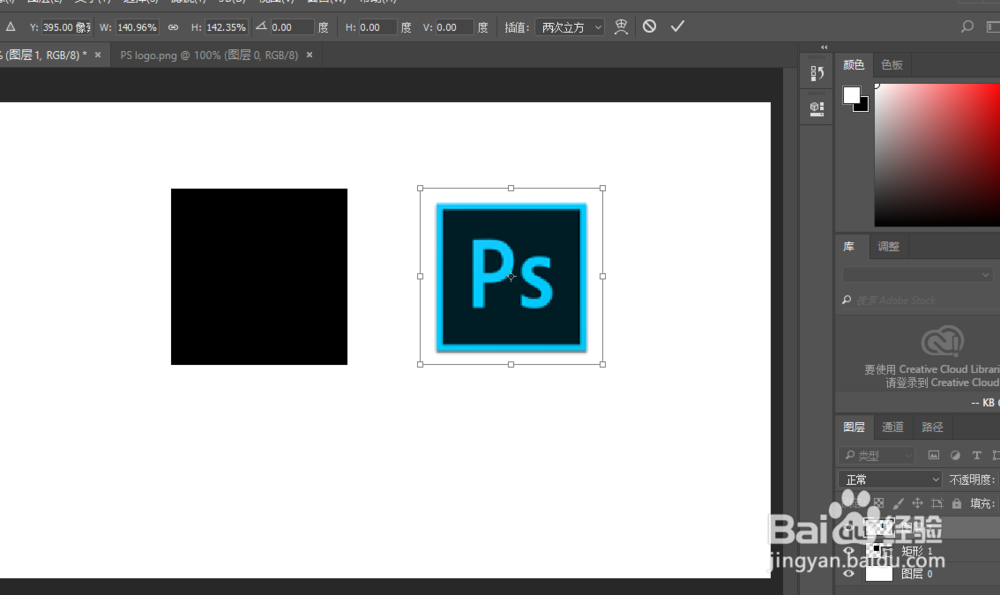Lock image pixels brush icon

pyautogui.click(x=898, y=503)
